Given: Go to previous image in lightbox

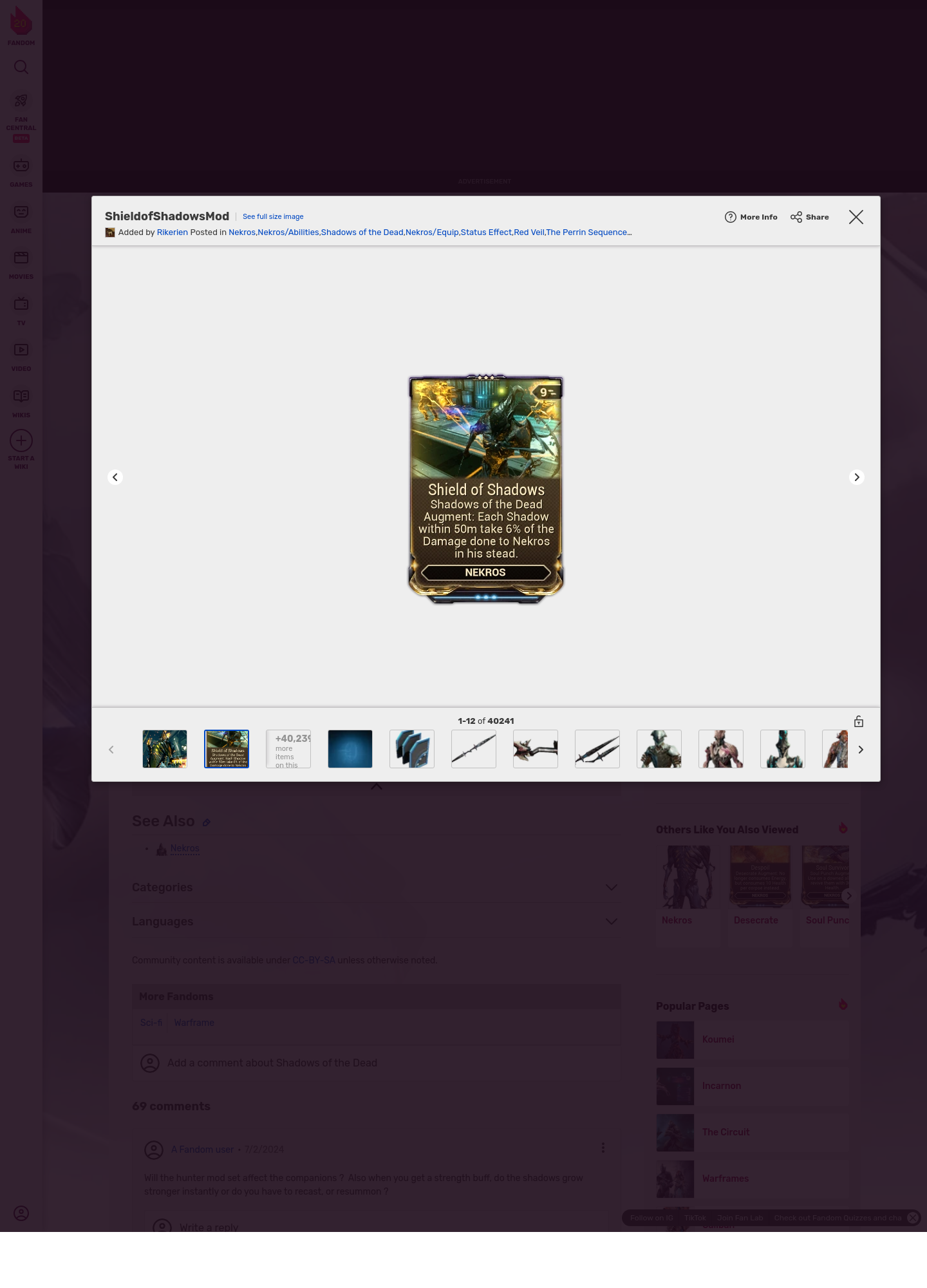Looking at the screenshot, I should click(x=115, y=477).
